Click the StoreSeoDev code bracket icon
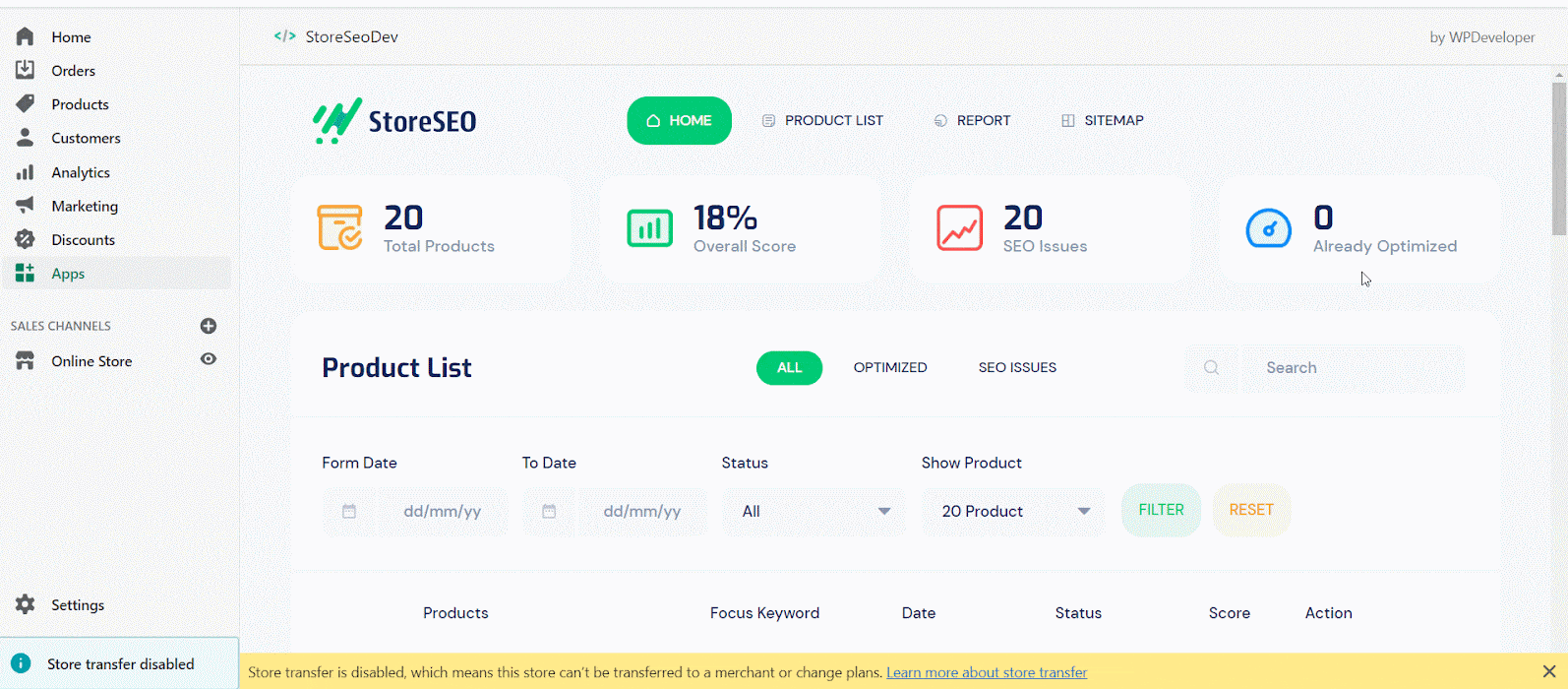The image size is (1568, 689). (x=285, y=36)
